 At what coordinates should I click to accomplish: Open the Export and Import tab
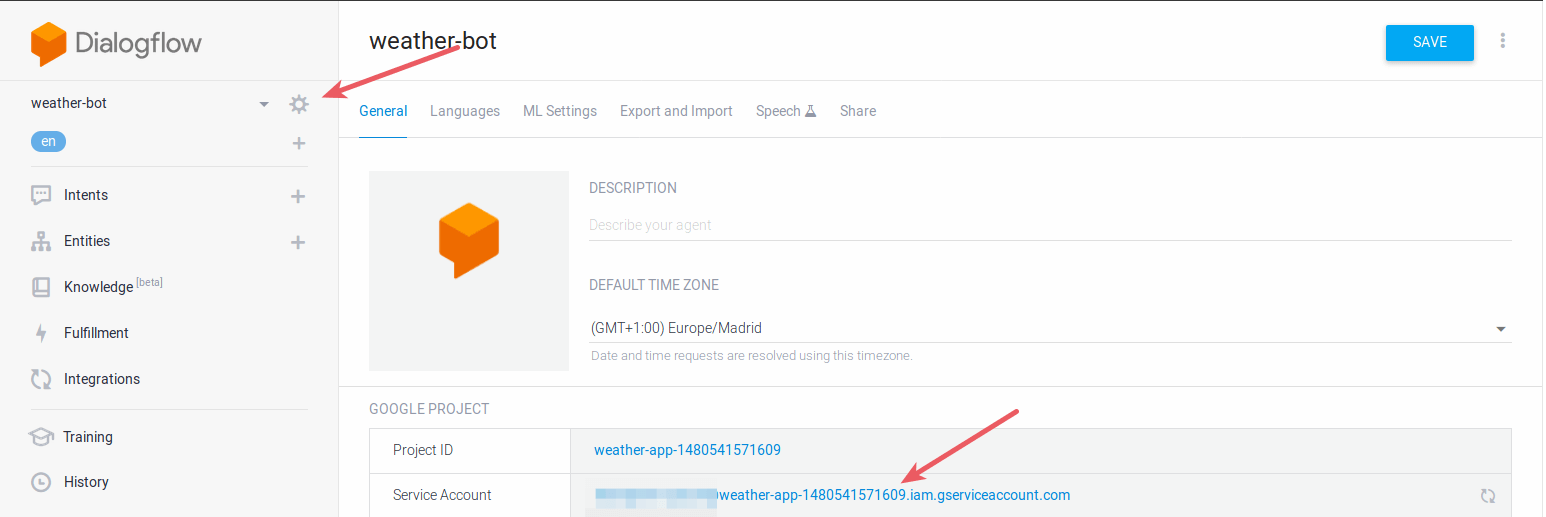(x=676, y=111)
